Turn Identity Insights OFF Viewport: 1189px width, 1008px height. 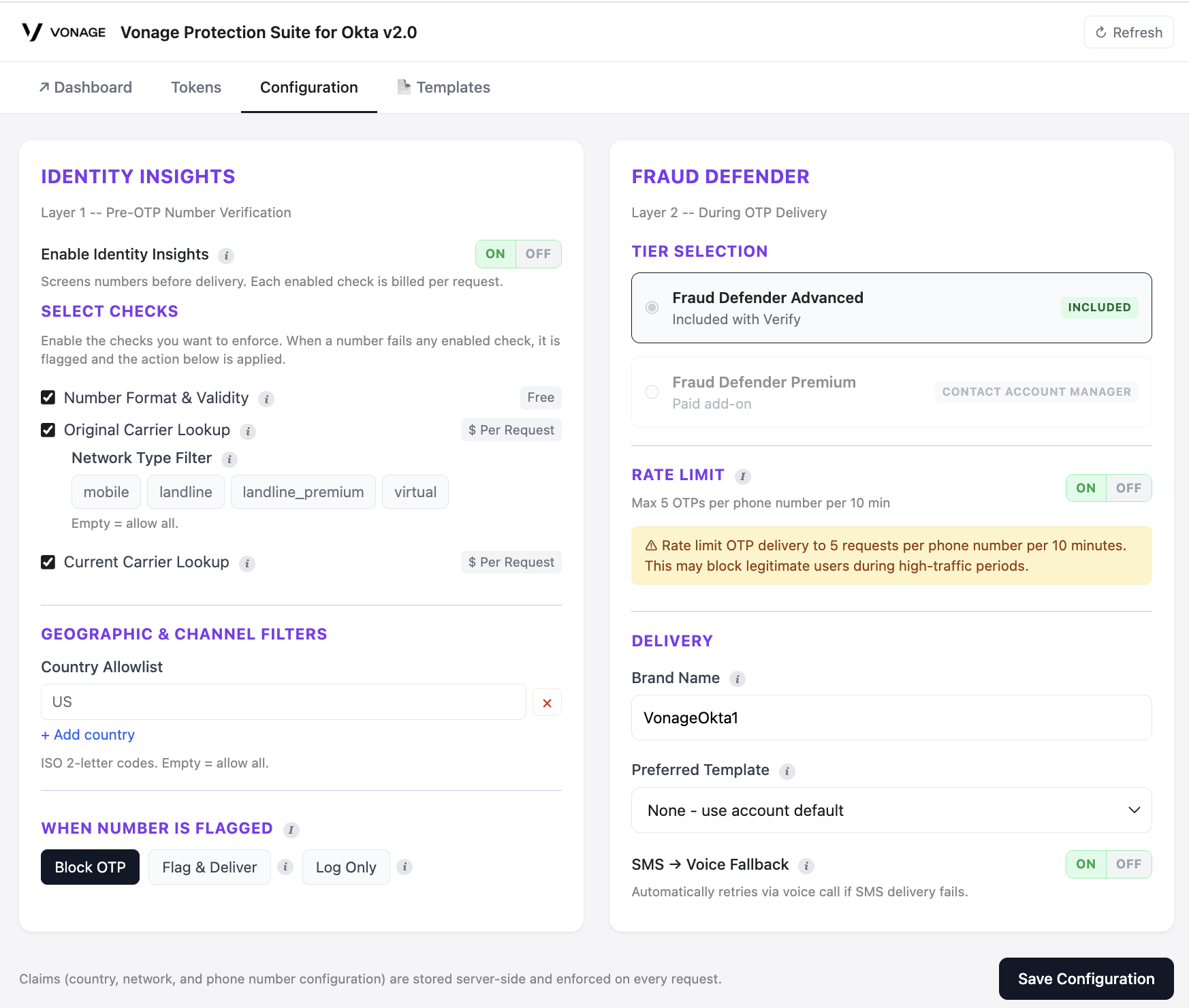point(538,254)
